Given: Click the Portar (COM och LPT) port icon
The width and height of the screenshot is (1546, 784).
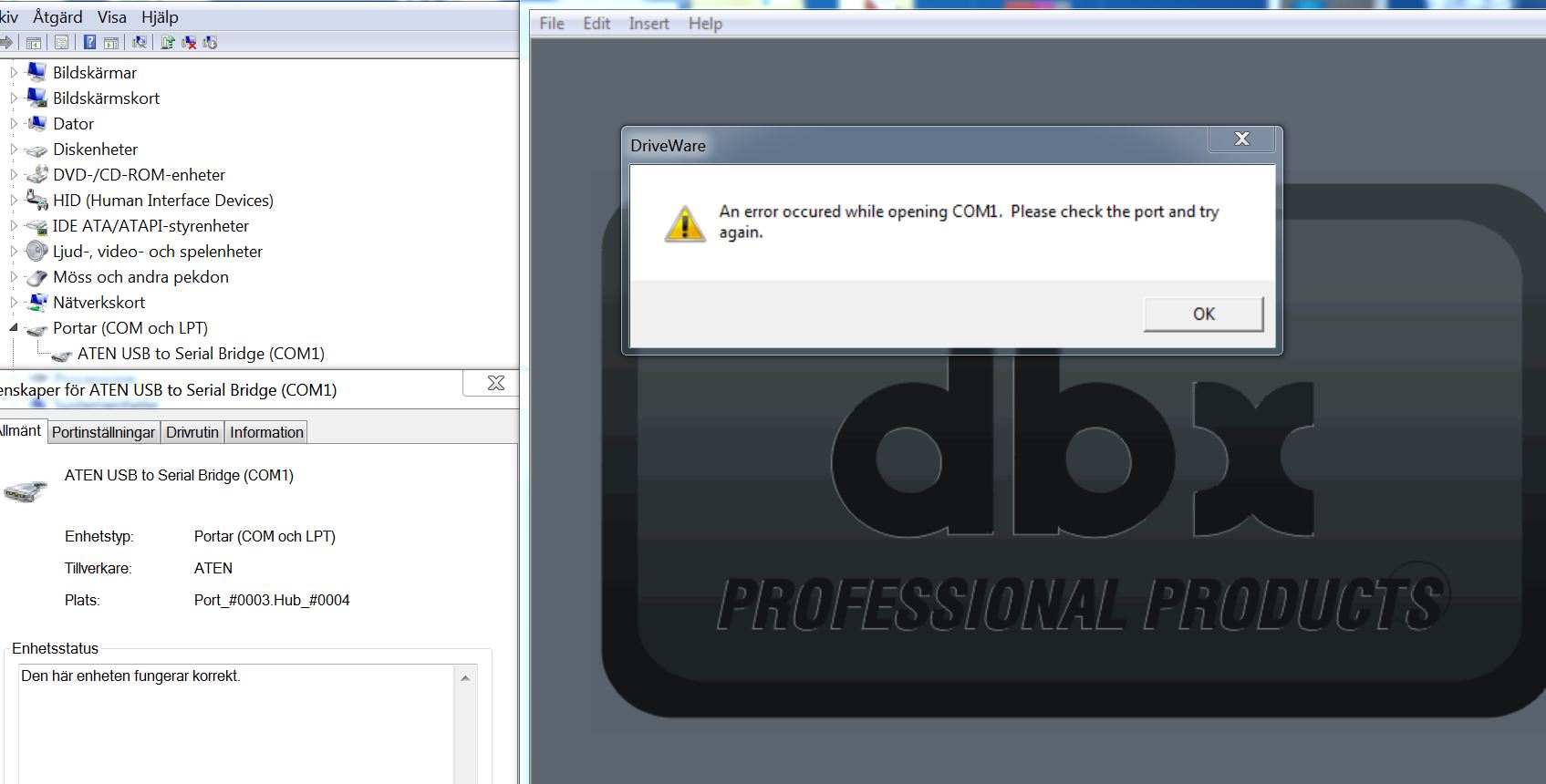Looking at the screenshot, I should tap(36, 329).
